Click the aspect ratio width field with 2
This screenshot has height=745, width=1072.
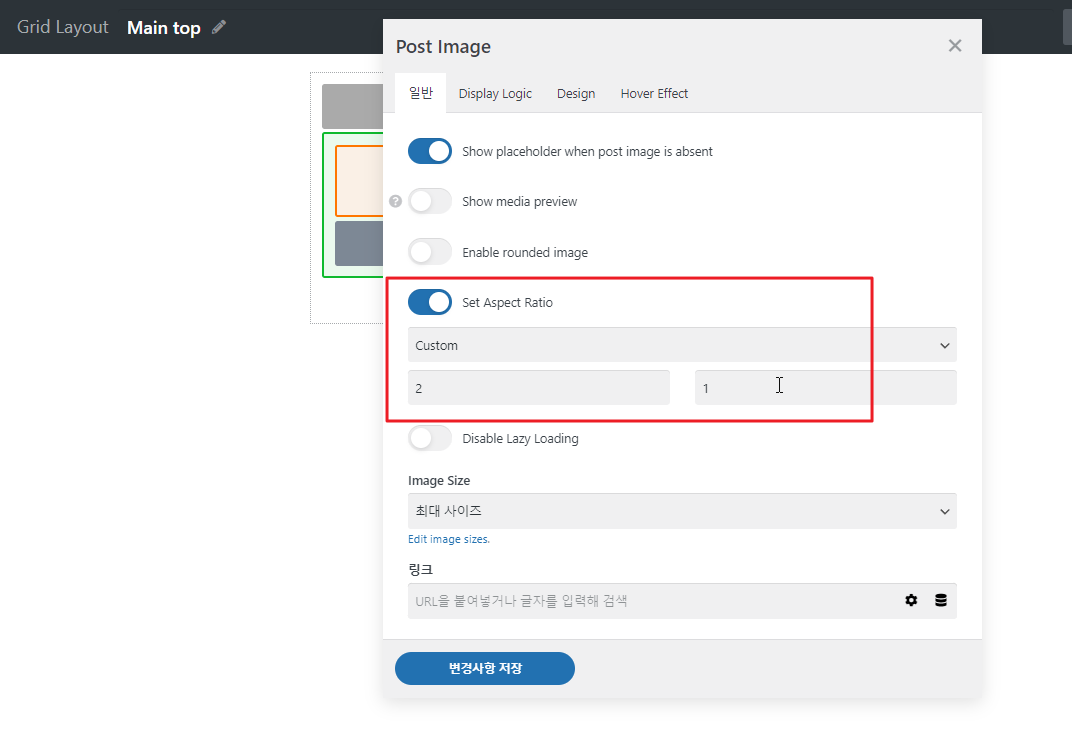[x=539, y=388]
